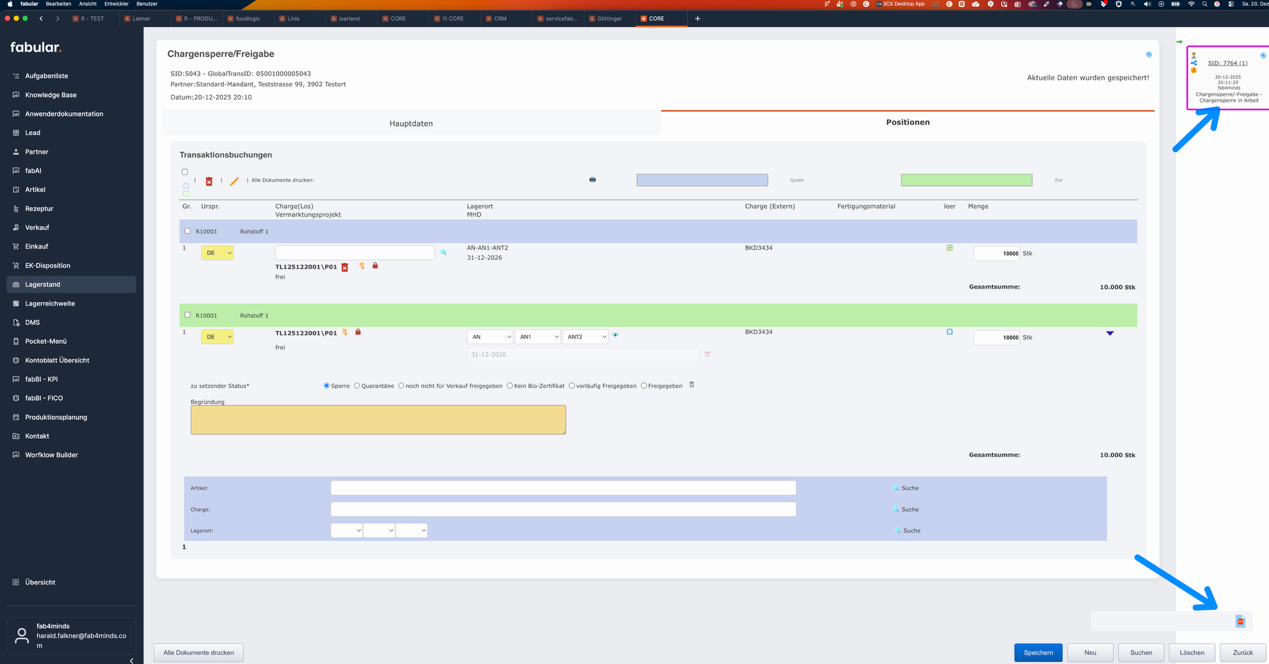This screenshot has height=664, width=1269.
Task: Click the Speichern button
Action: point(1038,652)
